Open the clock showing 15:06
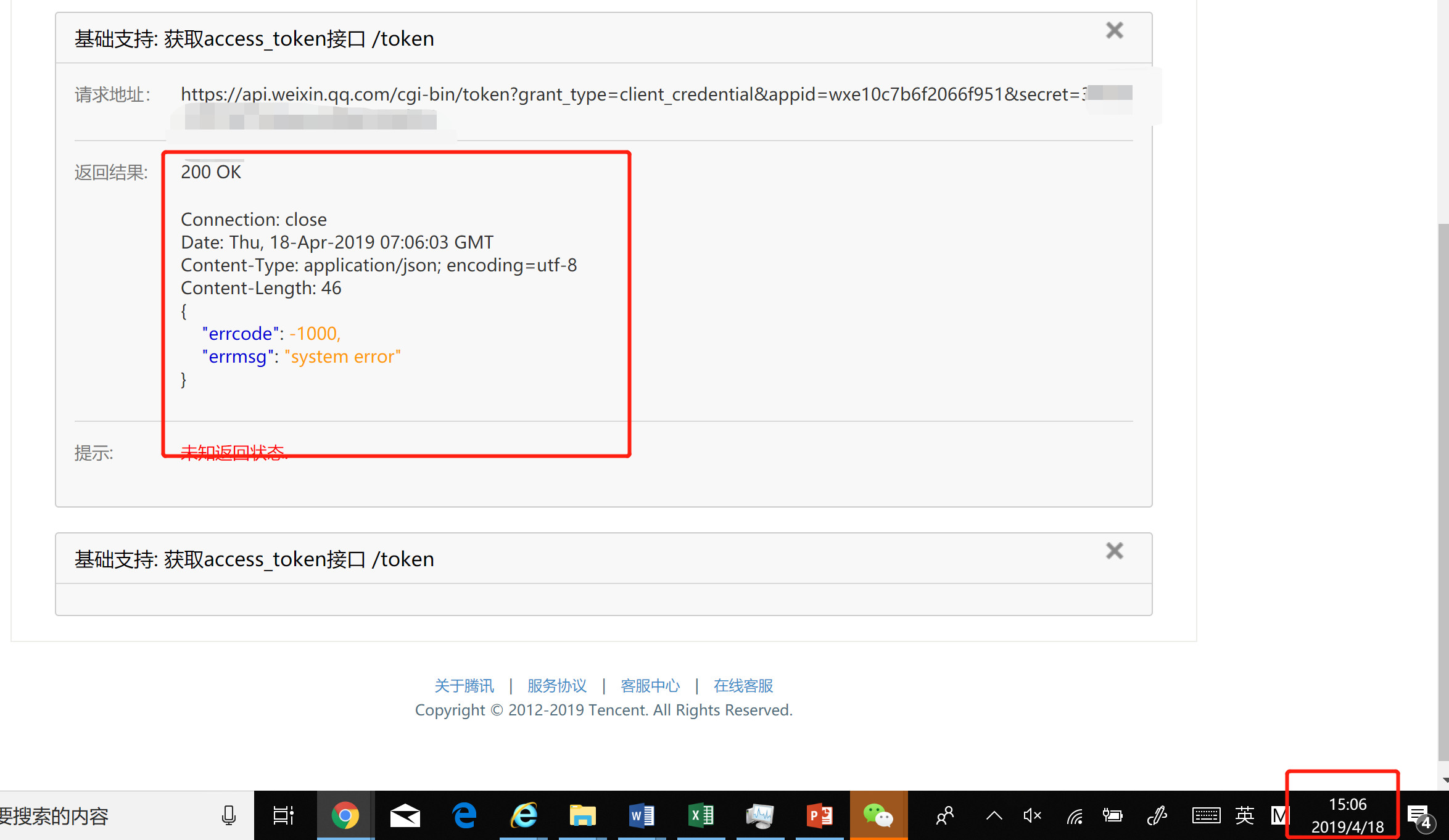The image size is (1449, 840). [x=1347, y=815]
